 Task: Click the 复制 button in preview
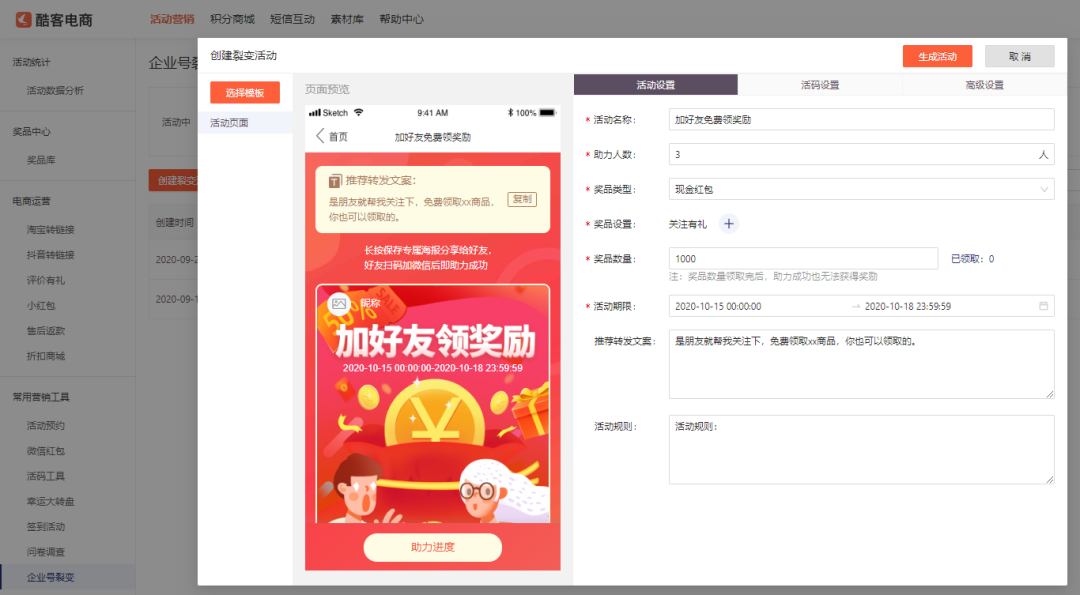[522, 199]
